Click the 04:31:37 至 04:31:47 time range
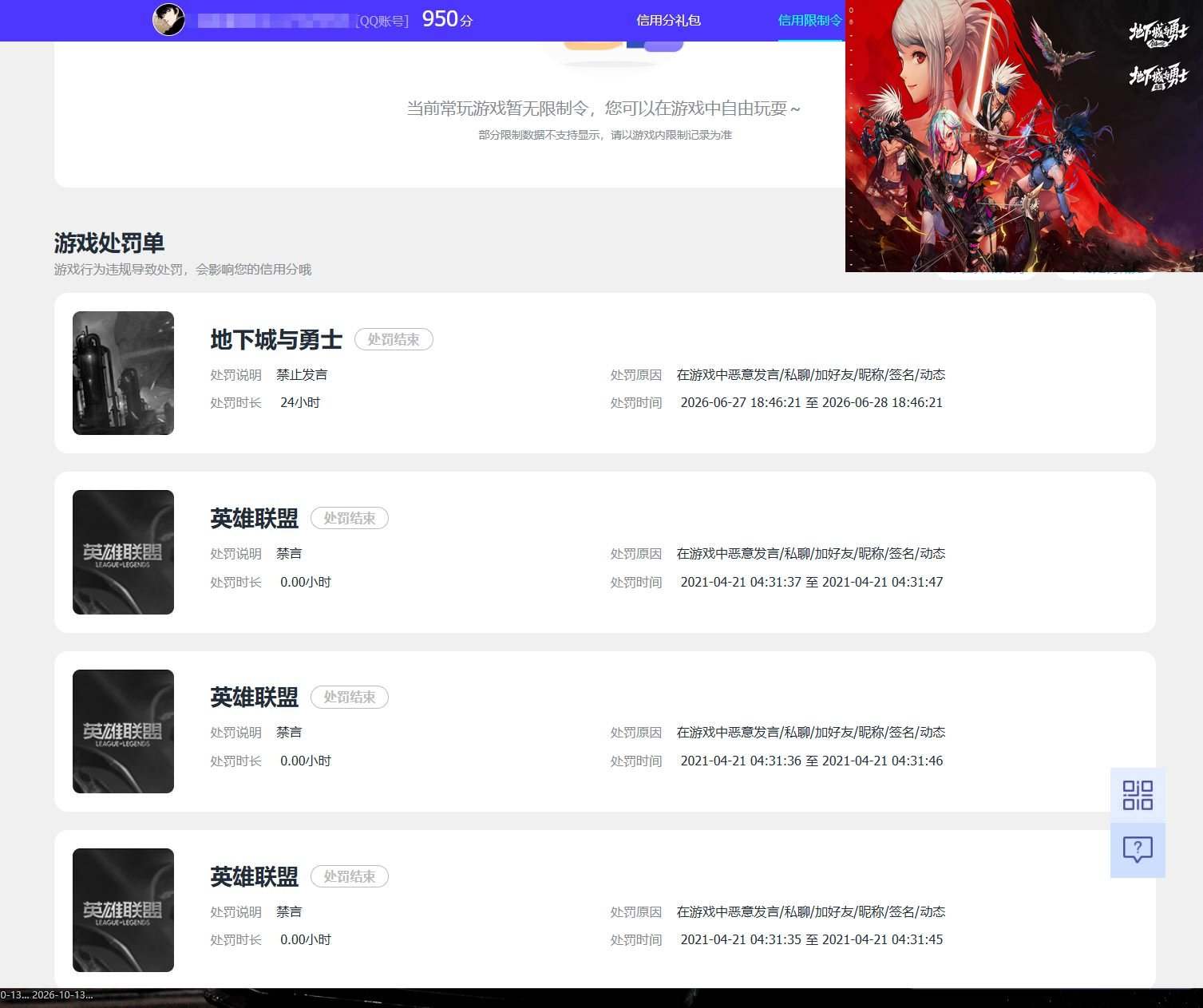 pyautogui.click(x=812, y=583)
